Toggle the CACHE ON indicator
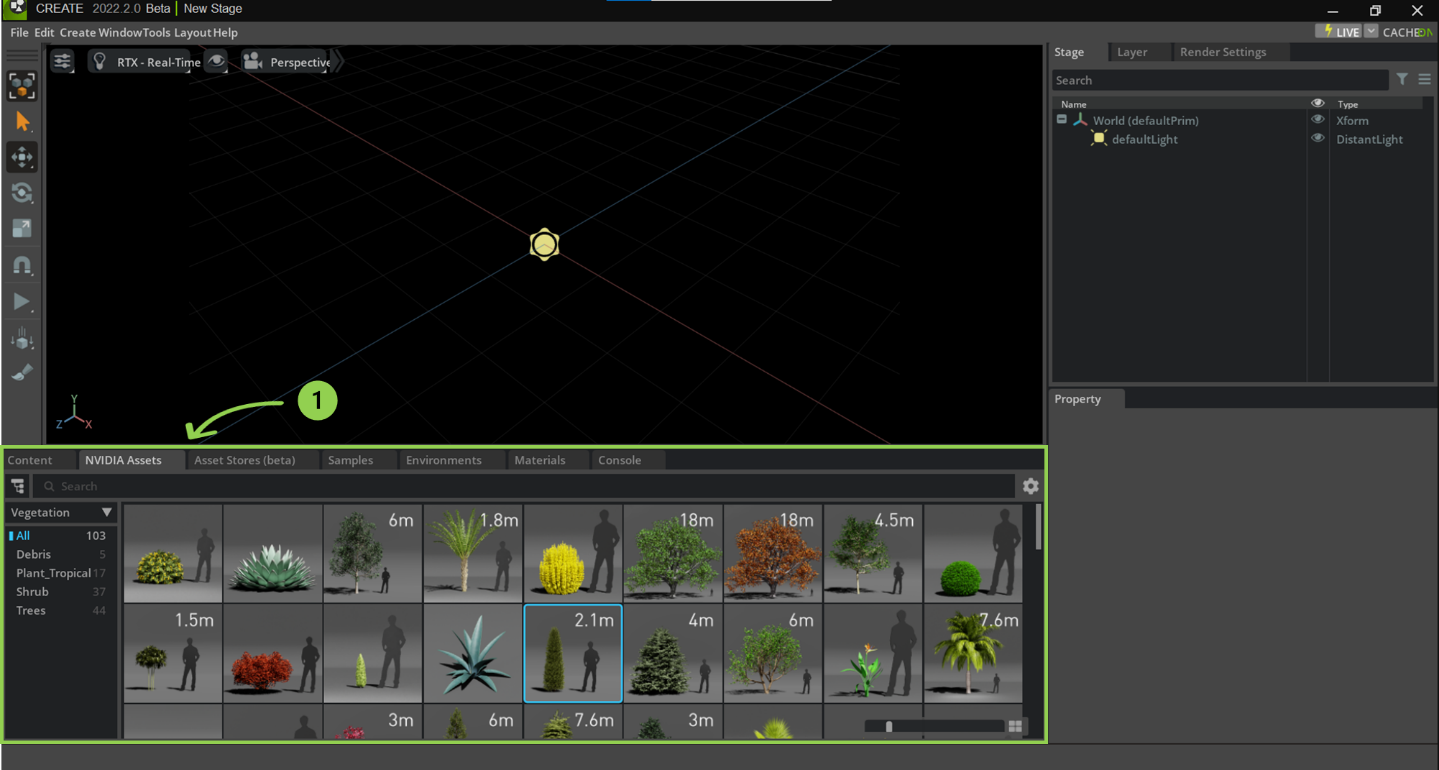Image resolution: width=1439 pixels, height=770 pixels. tap(1408, 32)
